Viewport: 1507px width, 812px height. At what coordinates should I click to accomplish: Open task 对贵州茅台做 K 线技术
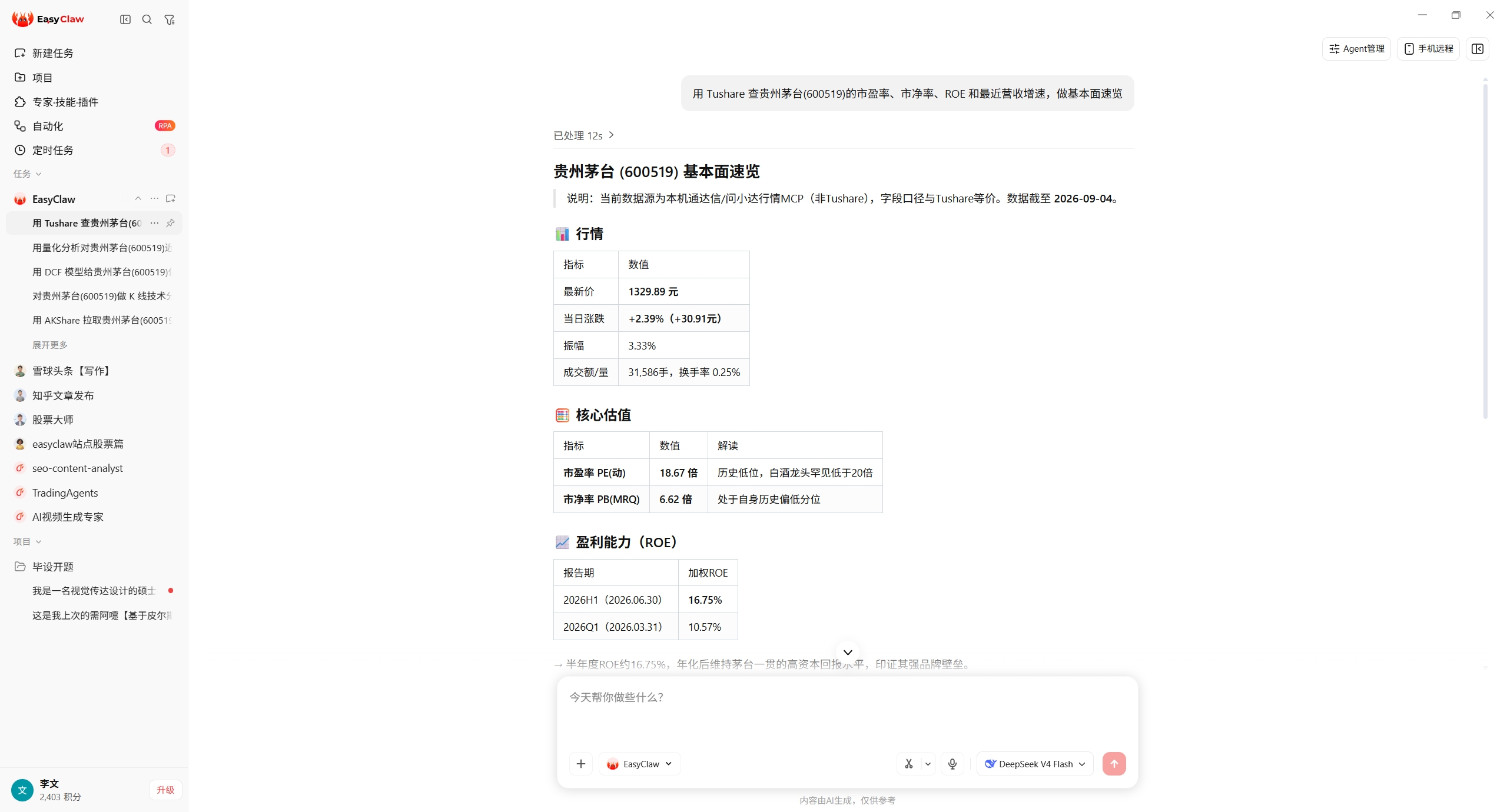click(94, 296)
